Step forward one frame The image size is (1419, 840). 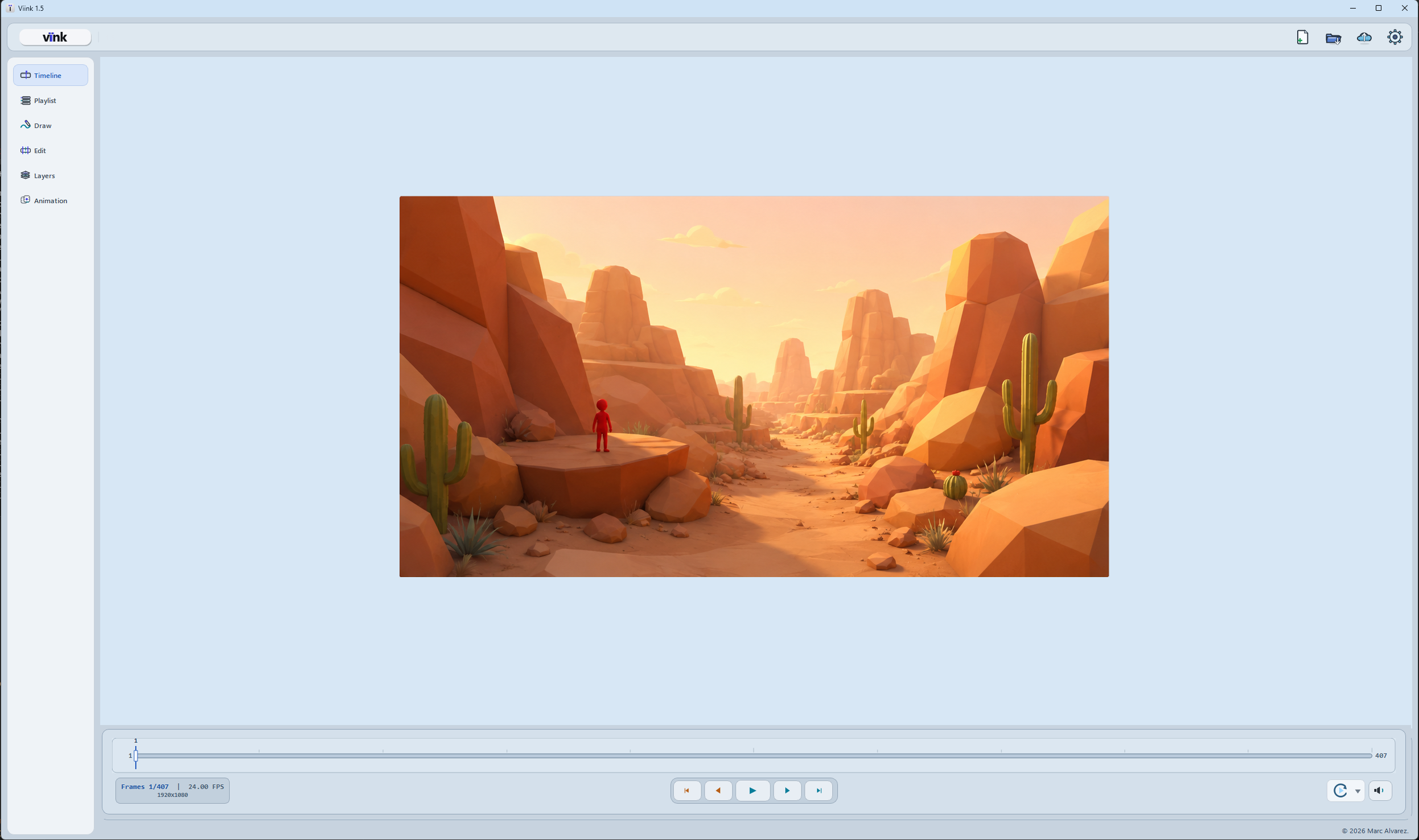(787, 790)
